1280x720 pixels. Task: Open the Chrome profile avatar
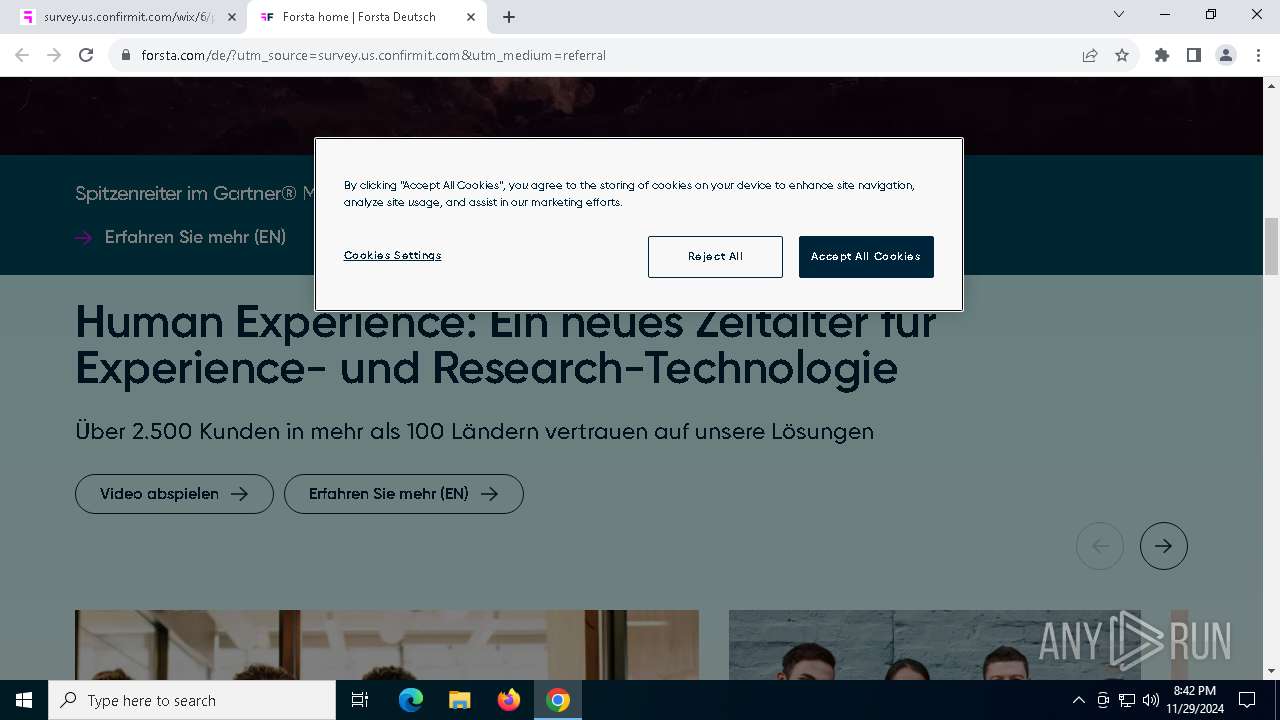(1226, 55)
